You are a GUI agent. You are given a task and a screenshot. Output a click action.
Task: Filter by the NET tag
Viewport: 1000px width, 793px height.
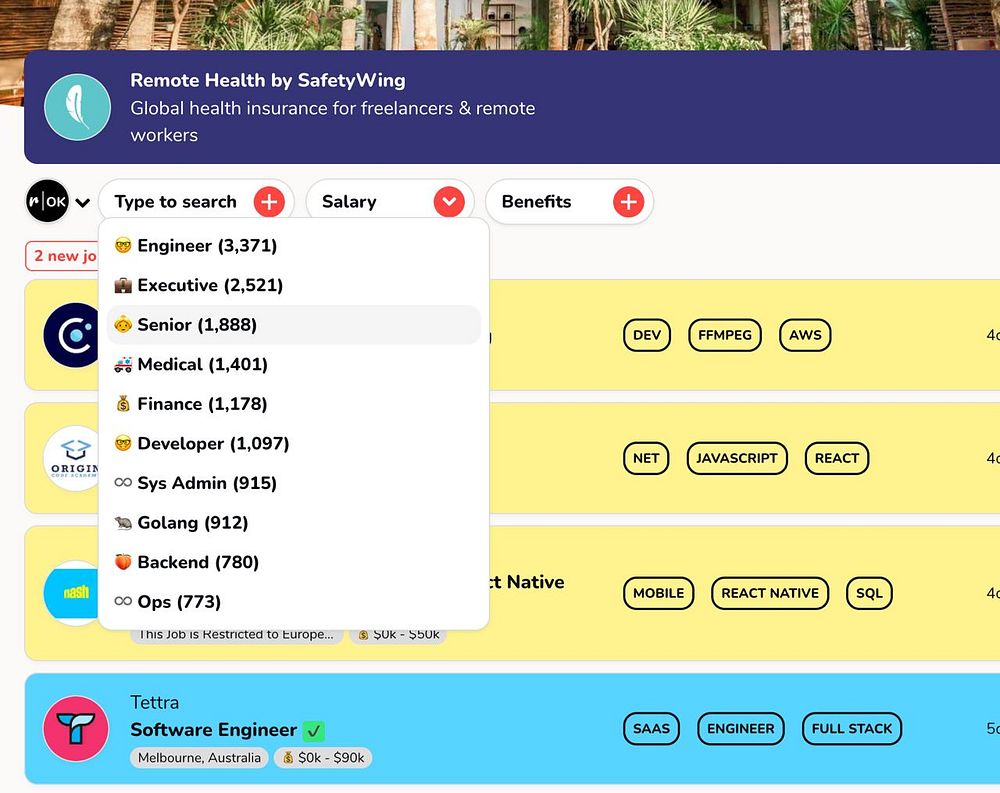[x=646, y=458]
